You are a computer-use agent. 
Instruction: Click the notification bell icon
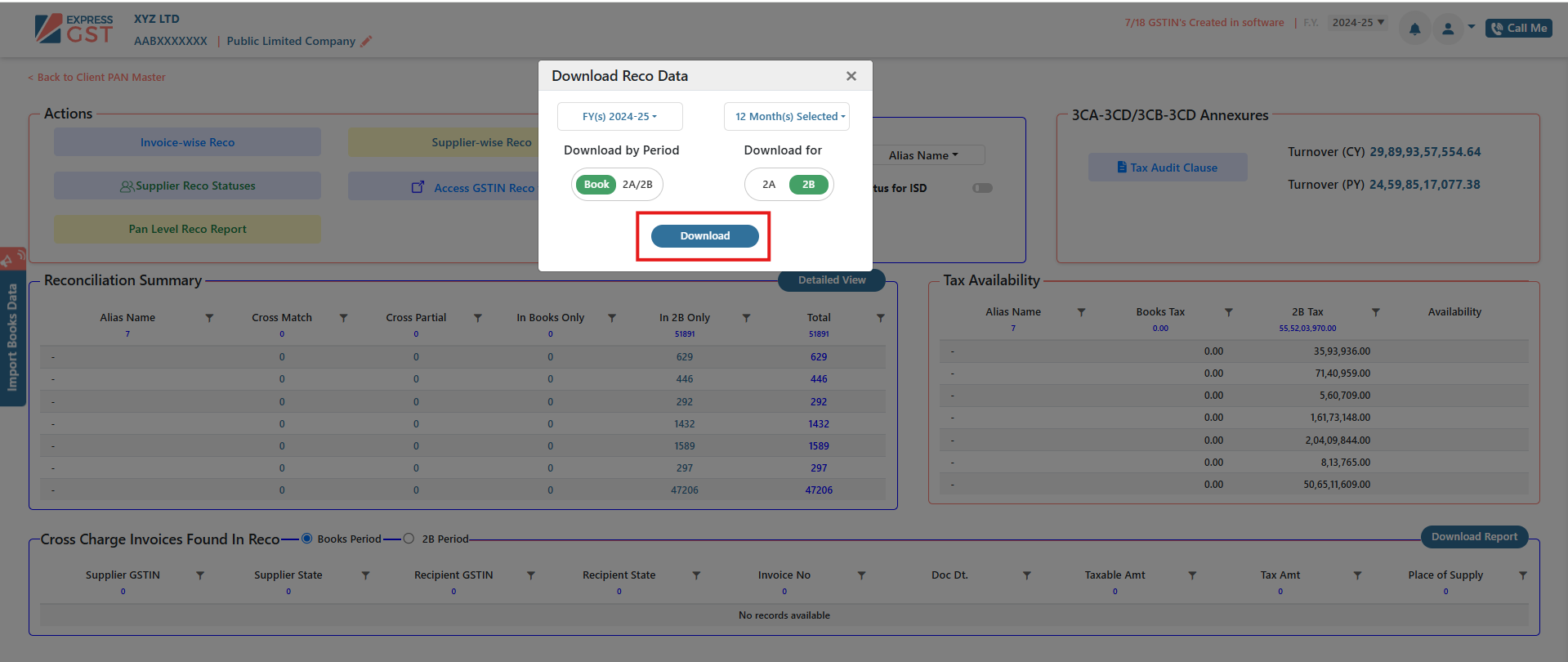1414,29
